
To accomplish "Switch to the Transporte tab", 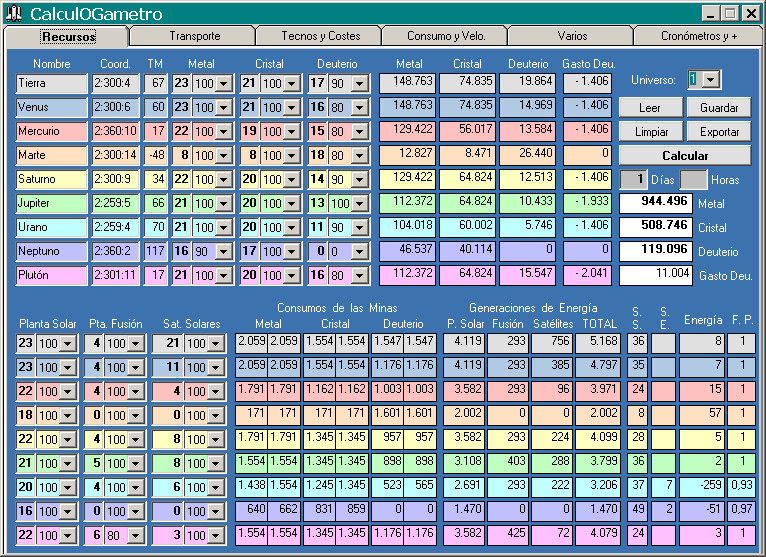I will point(194,36).
